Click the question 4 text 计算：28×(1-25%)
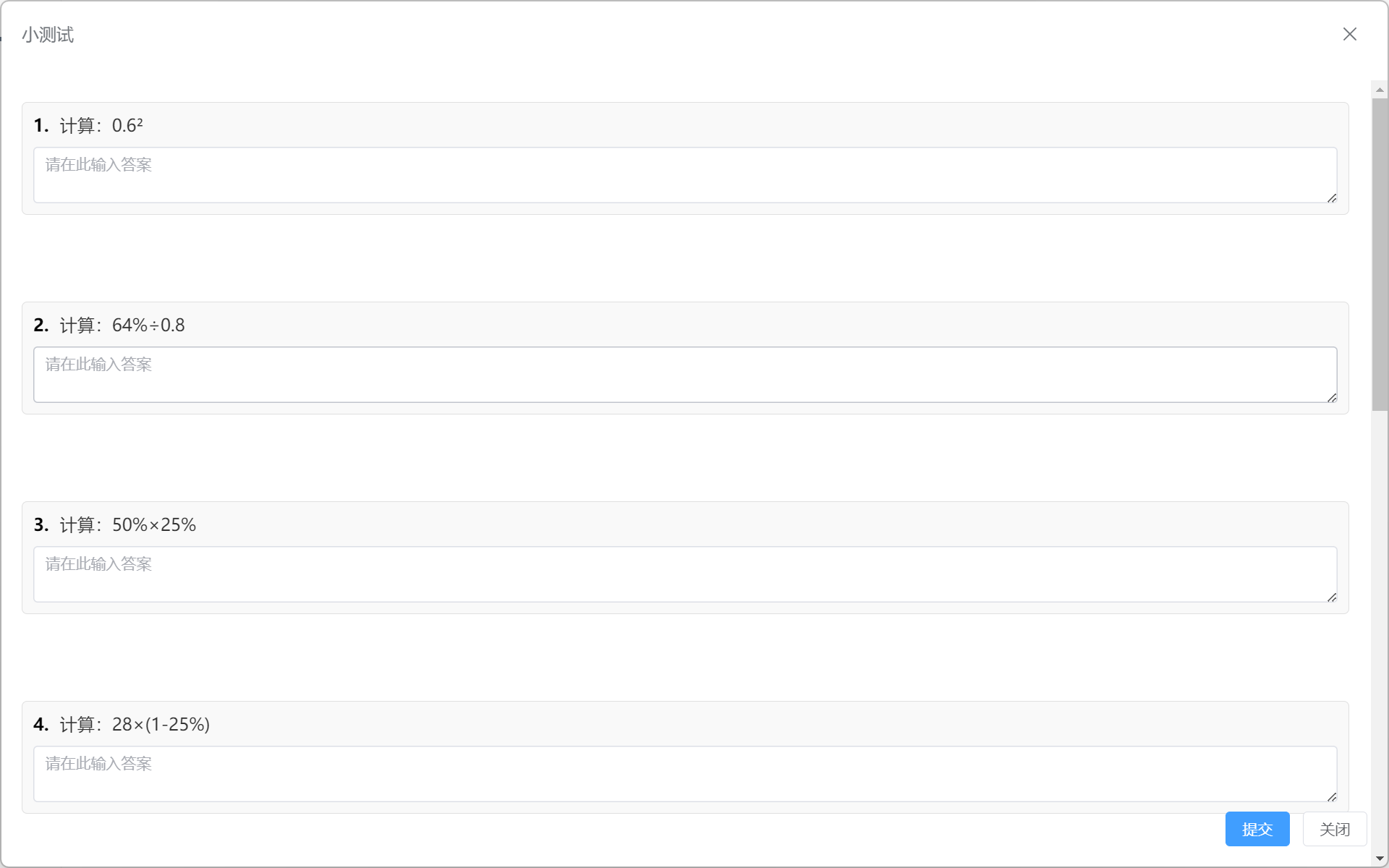The width and height of the screenshot is (1389, 868). [x=135, y=725]
